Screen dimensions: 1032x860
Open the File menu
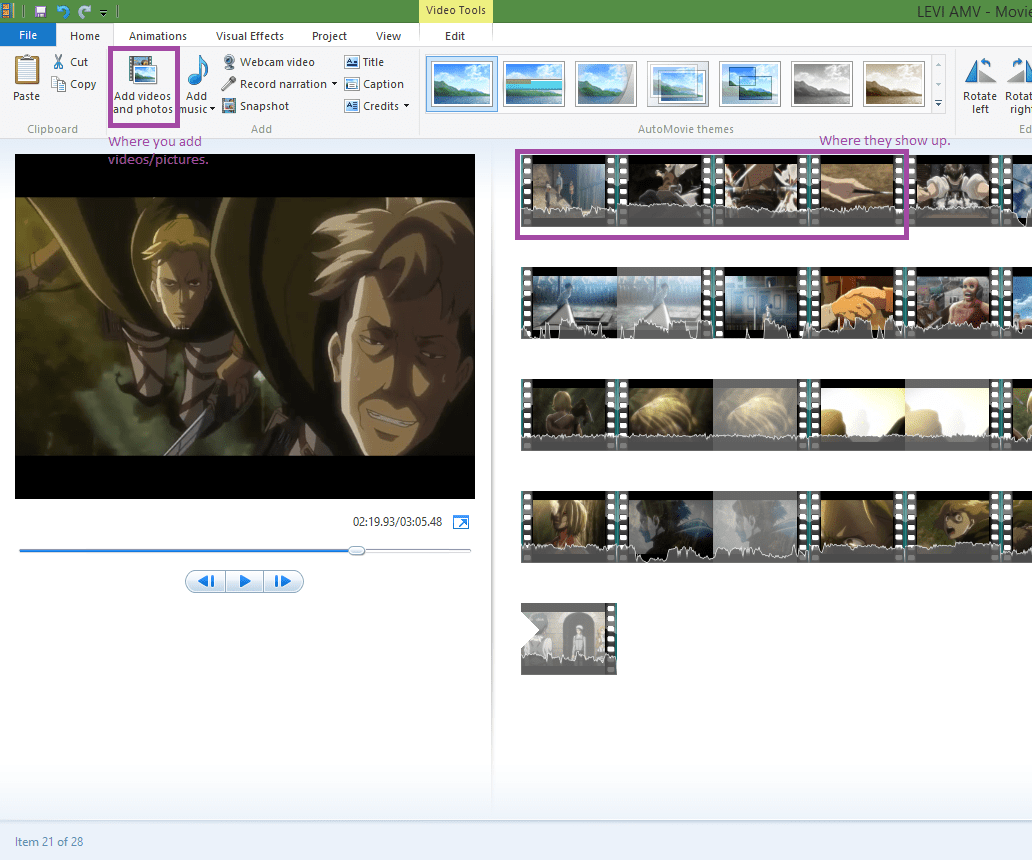28,34
